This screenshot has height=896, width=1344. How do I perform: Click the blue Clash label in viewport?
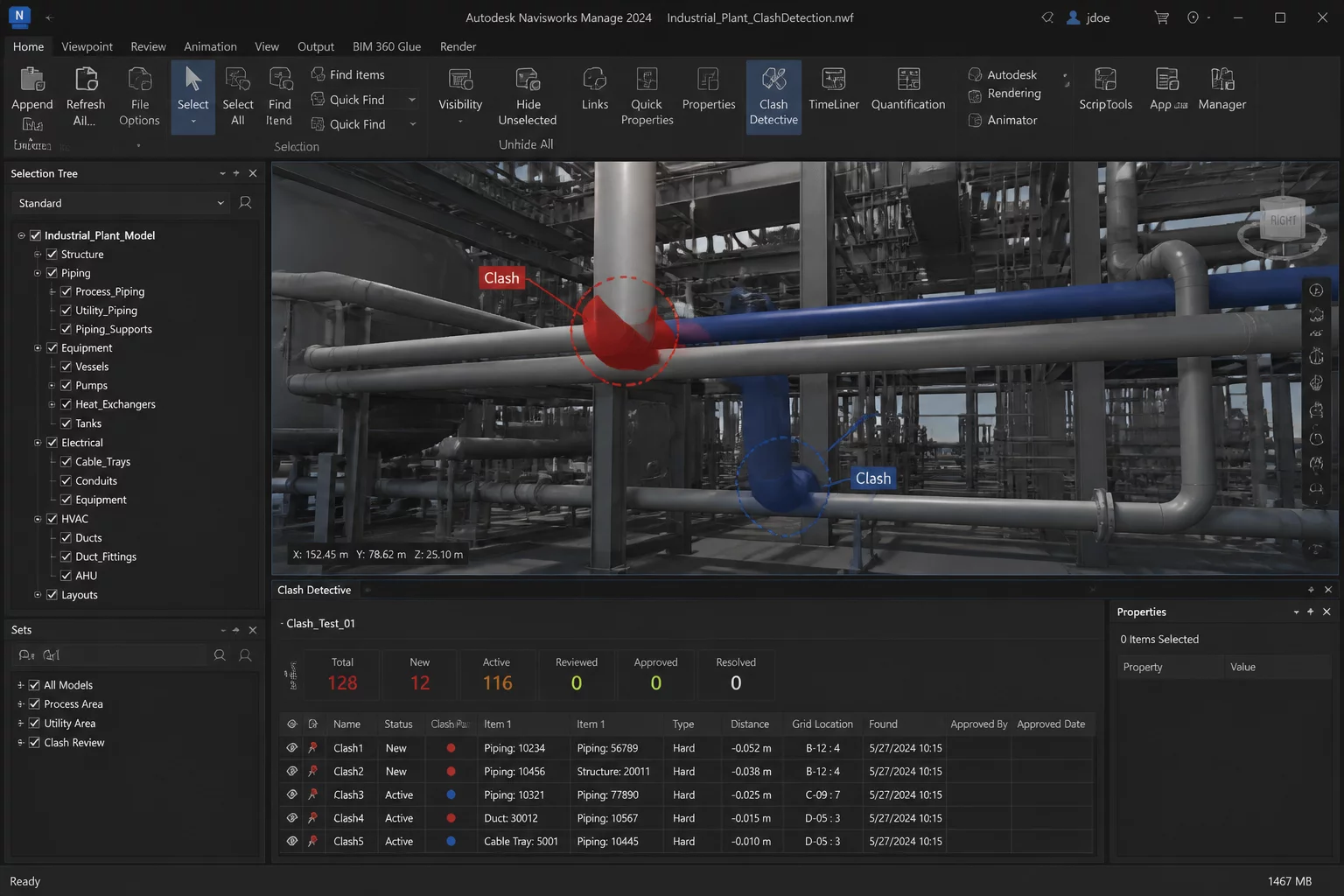pyautogui.click(x=873, y=479)
